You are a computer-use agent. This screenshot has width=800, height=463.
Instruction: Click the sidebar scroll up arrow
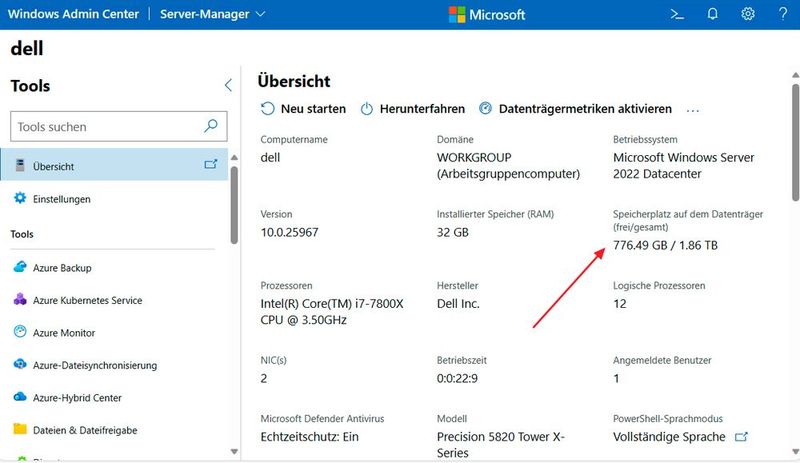[x=234, y=157]
